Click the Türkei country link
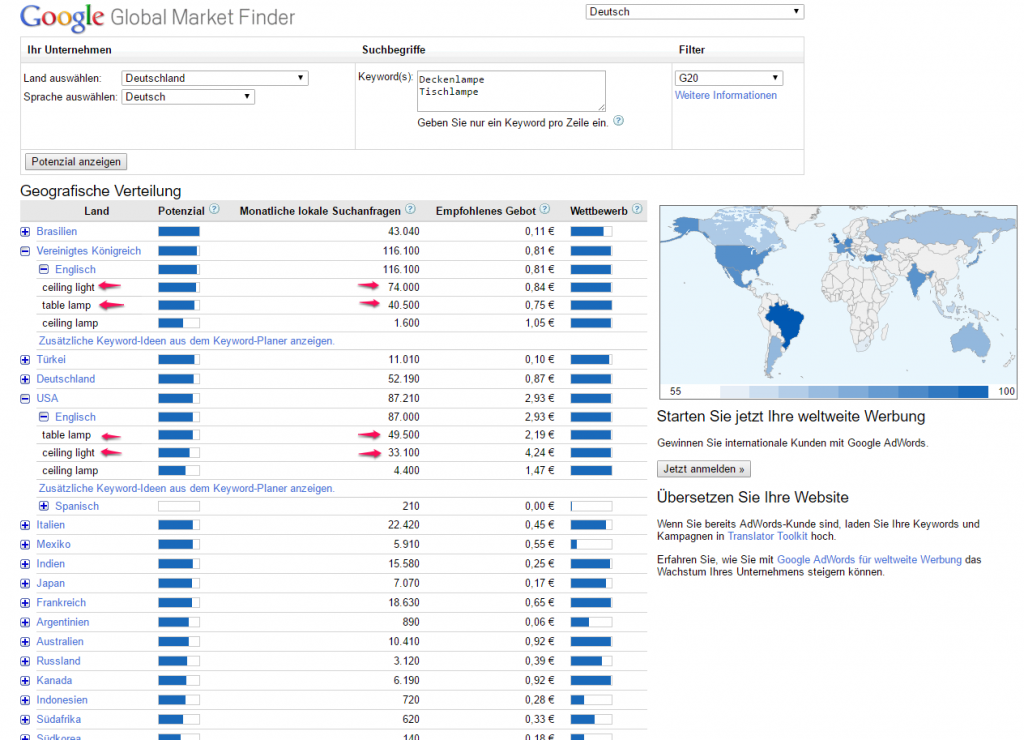Screen dimensions: 1024x740 click(51, 359)
